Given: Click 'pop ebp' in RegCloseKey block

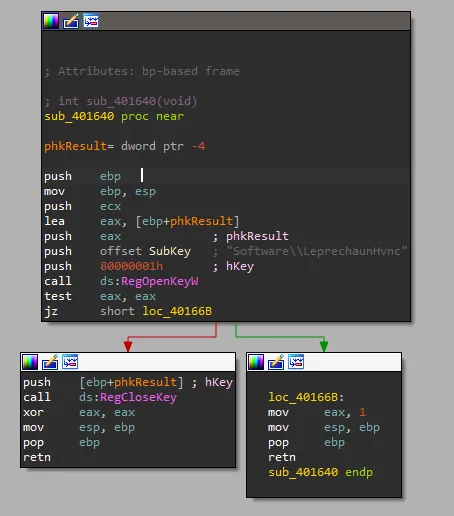Looking at the screenshot, I should [61, 443].
